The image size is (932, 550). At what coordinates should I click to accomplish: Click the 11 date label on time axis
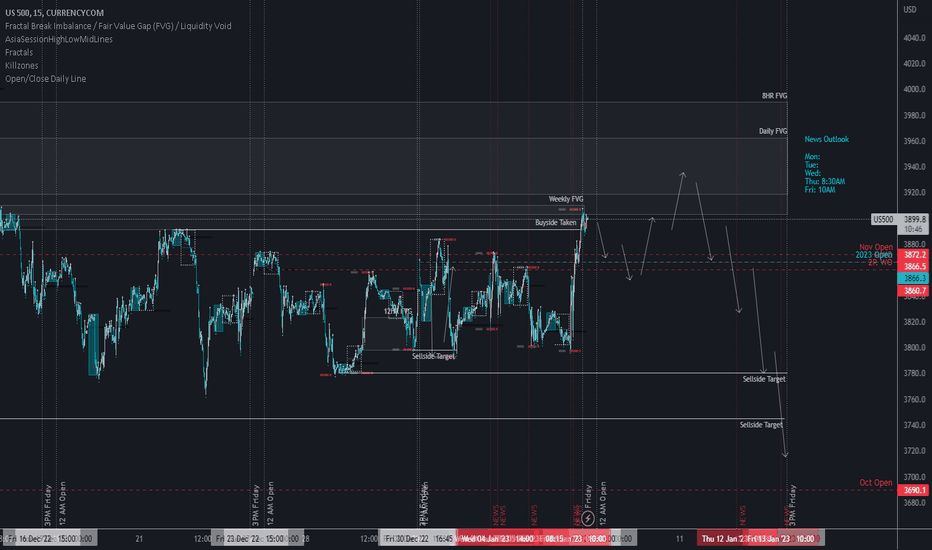tap(679, 539)
